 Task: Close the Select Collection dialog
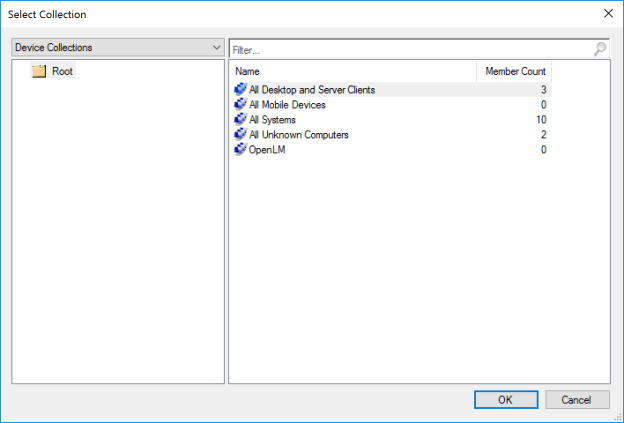point(608,14)
